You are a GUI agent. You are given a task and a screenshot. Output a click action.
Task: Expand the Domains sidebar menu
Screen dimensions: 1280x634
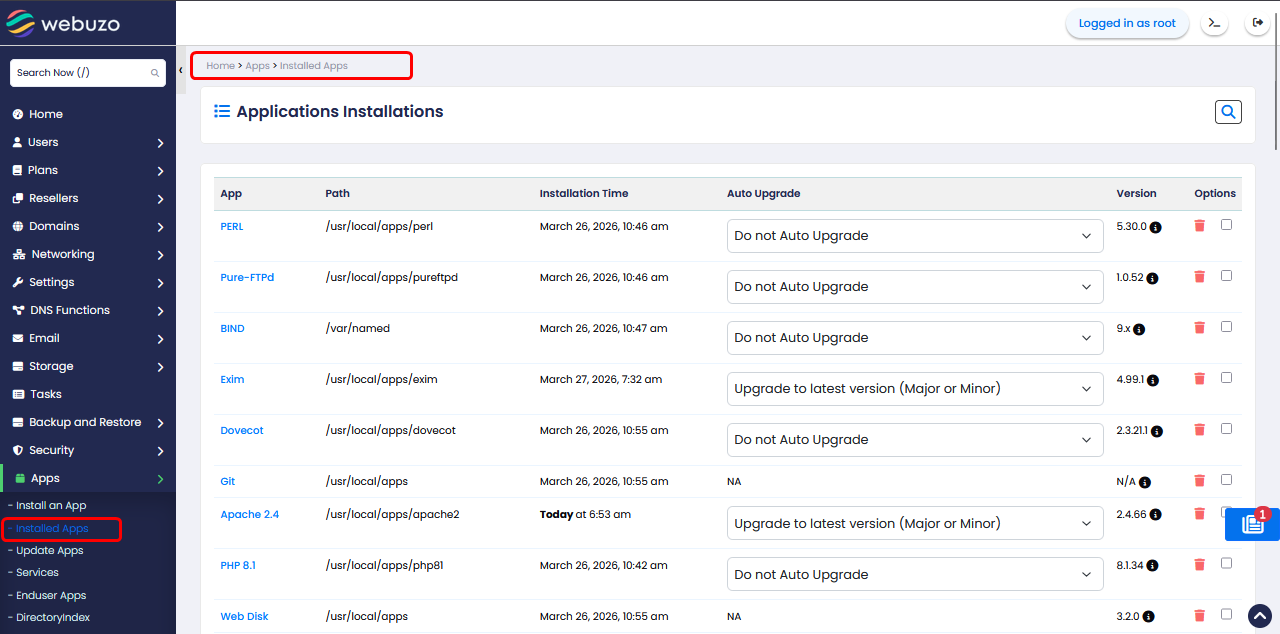pos(88,226)
